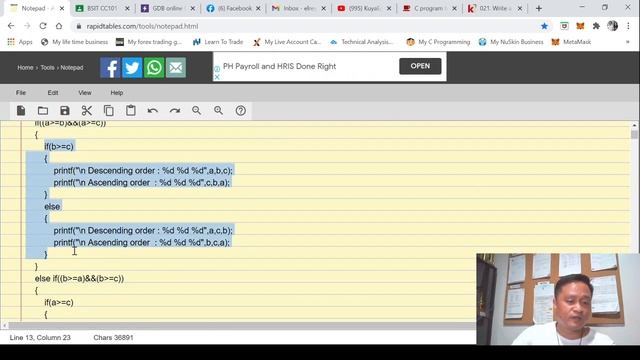
Task: Open the My Live Account bookmark
Action: (x=287, y=42)
